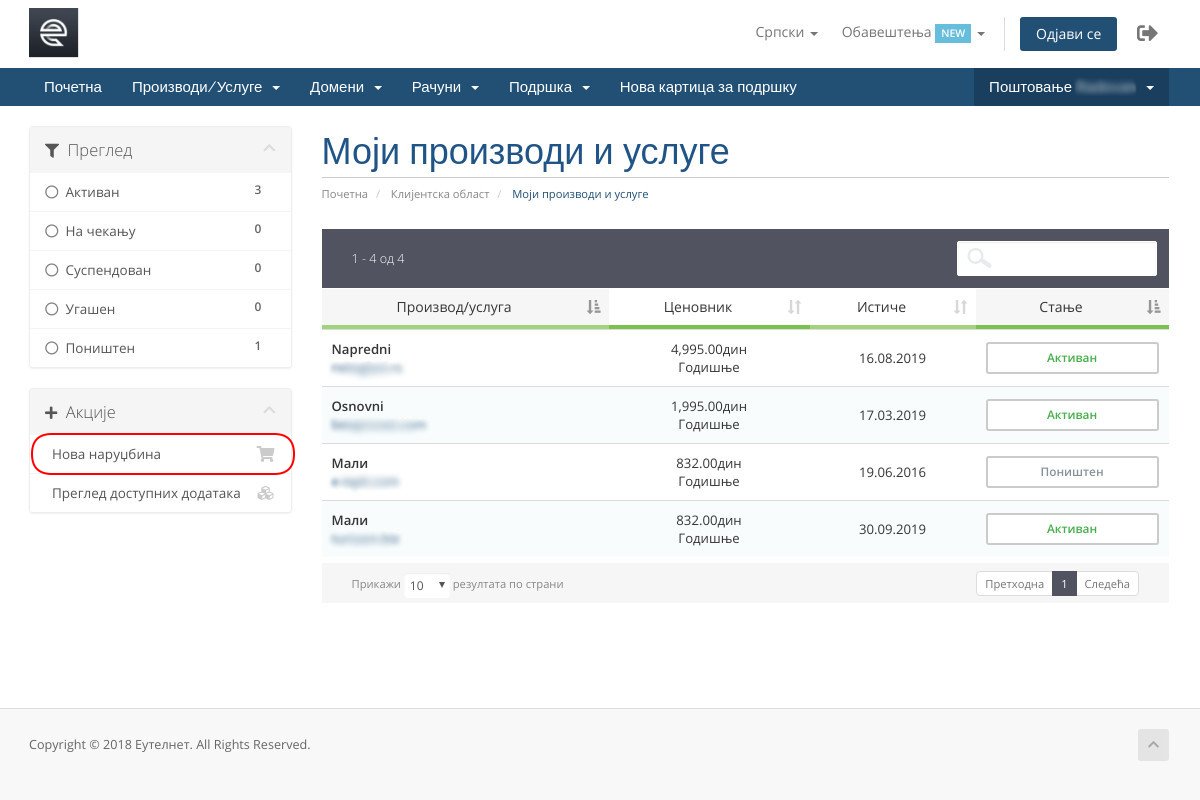This screenshot has height=800, width=1200.
Task: Select the Активан filter radio
Action: [52, 192]
